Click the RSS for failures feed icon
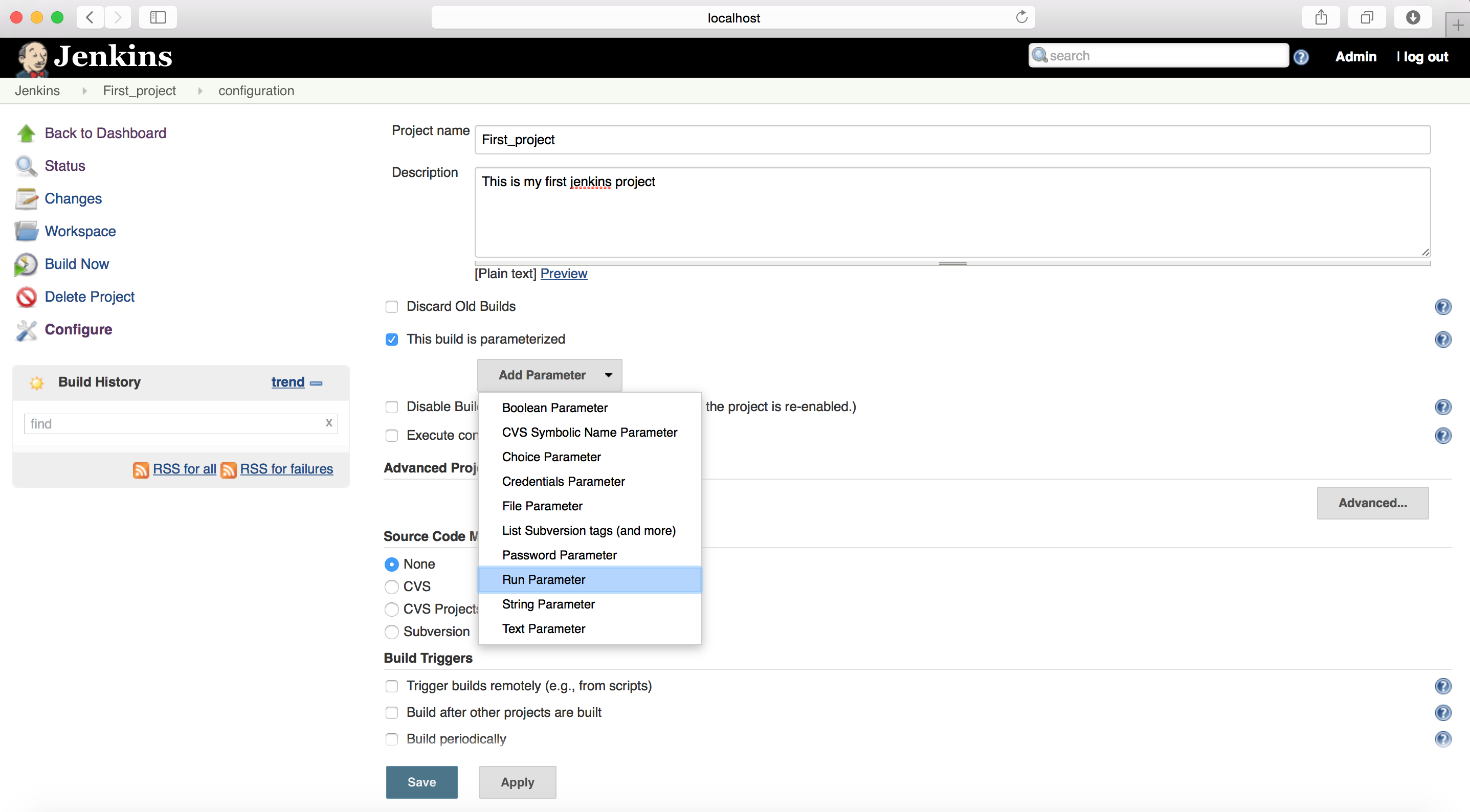Image resolution: width=1470 pixels, height=812 pixels. 228,469
